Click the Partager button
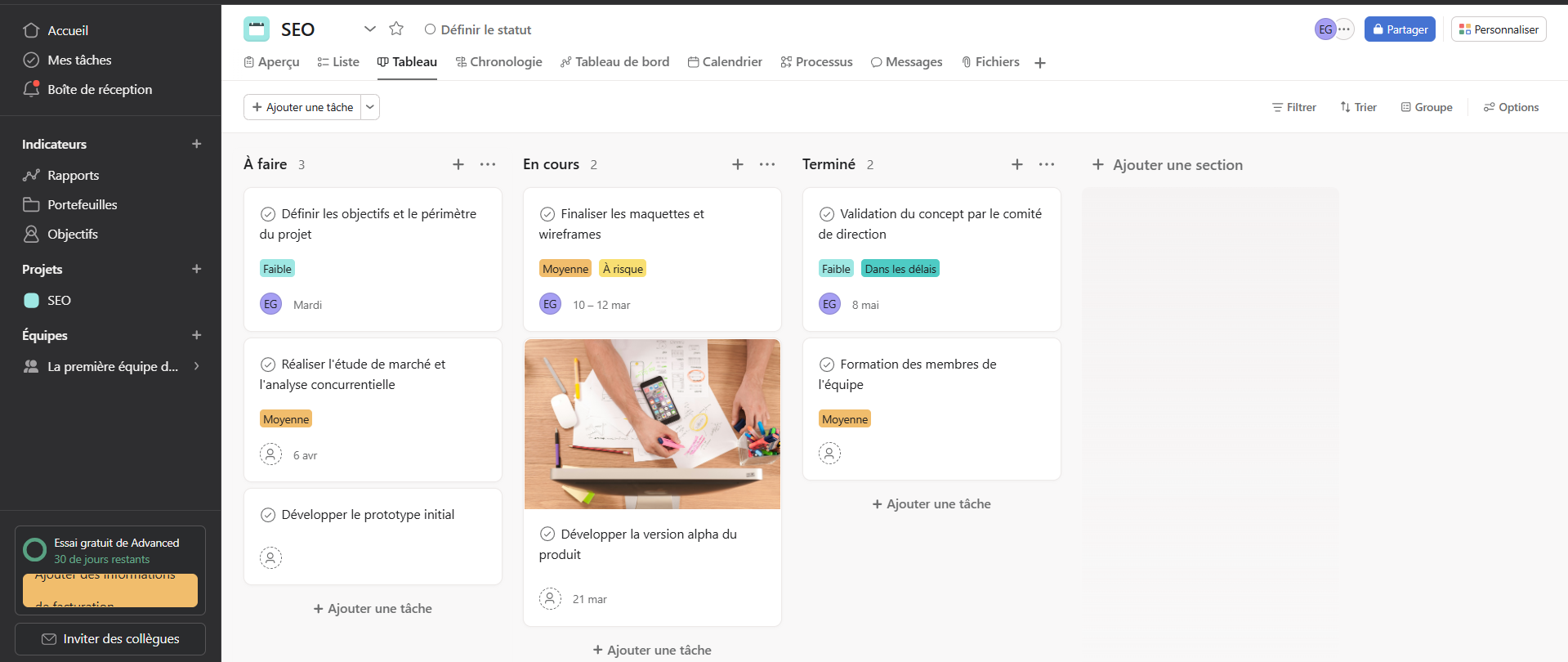 click(1400, 29)
